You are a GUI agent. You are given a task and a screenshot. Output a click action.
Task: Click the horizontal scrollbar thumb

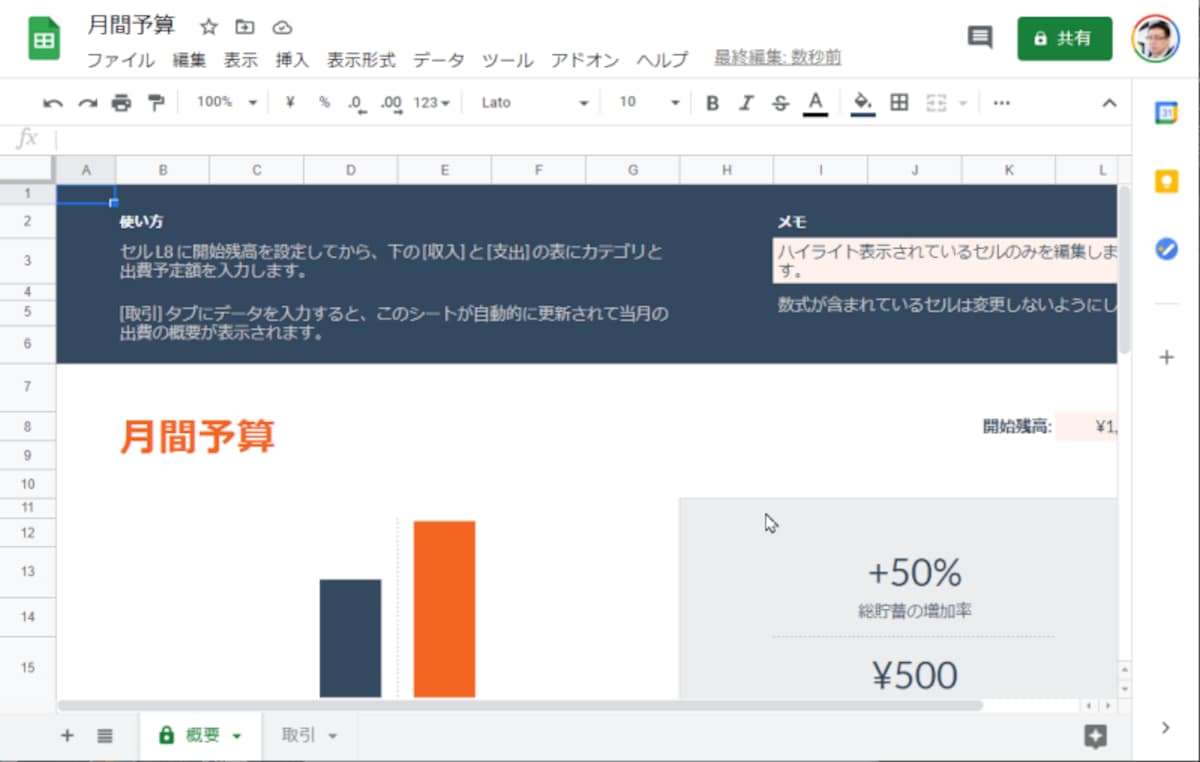tap(520, 705)
